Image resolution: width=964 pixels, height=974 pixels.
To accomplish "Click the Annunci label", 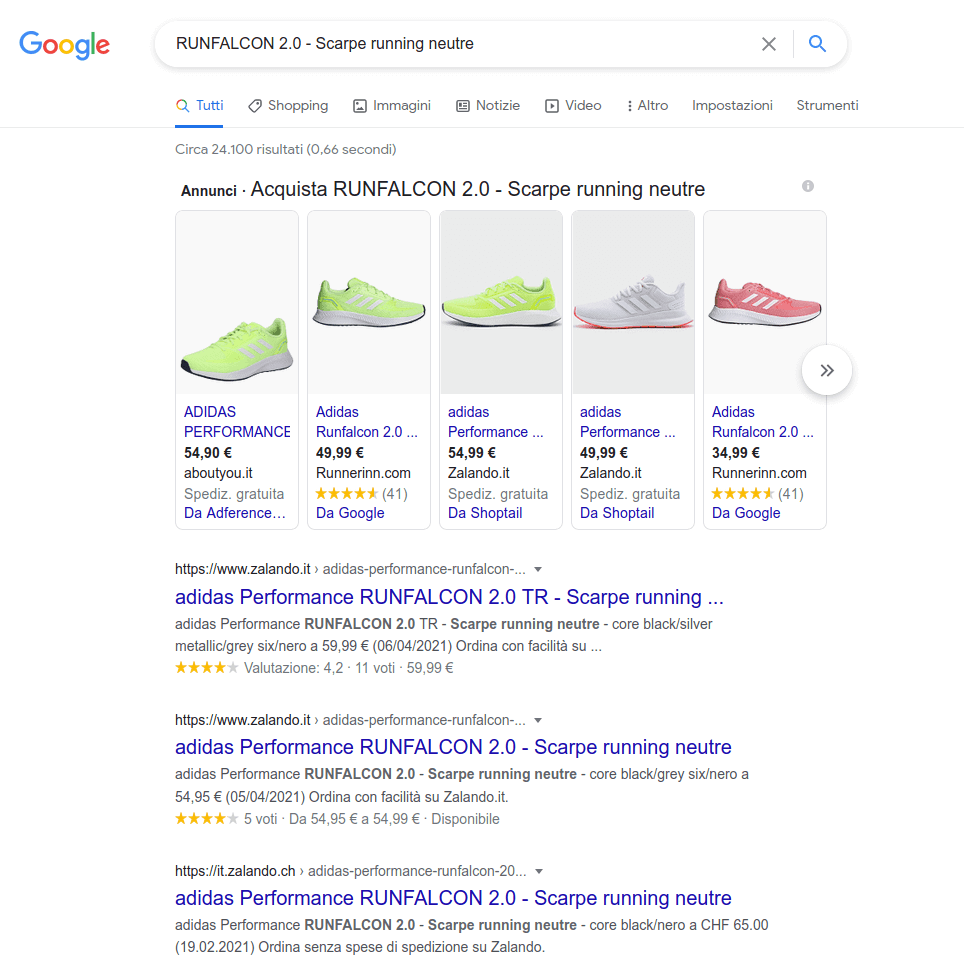I will [209, 191].
